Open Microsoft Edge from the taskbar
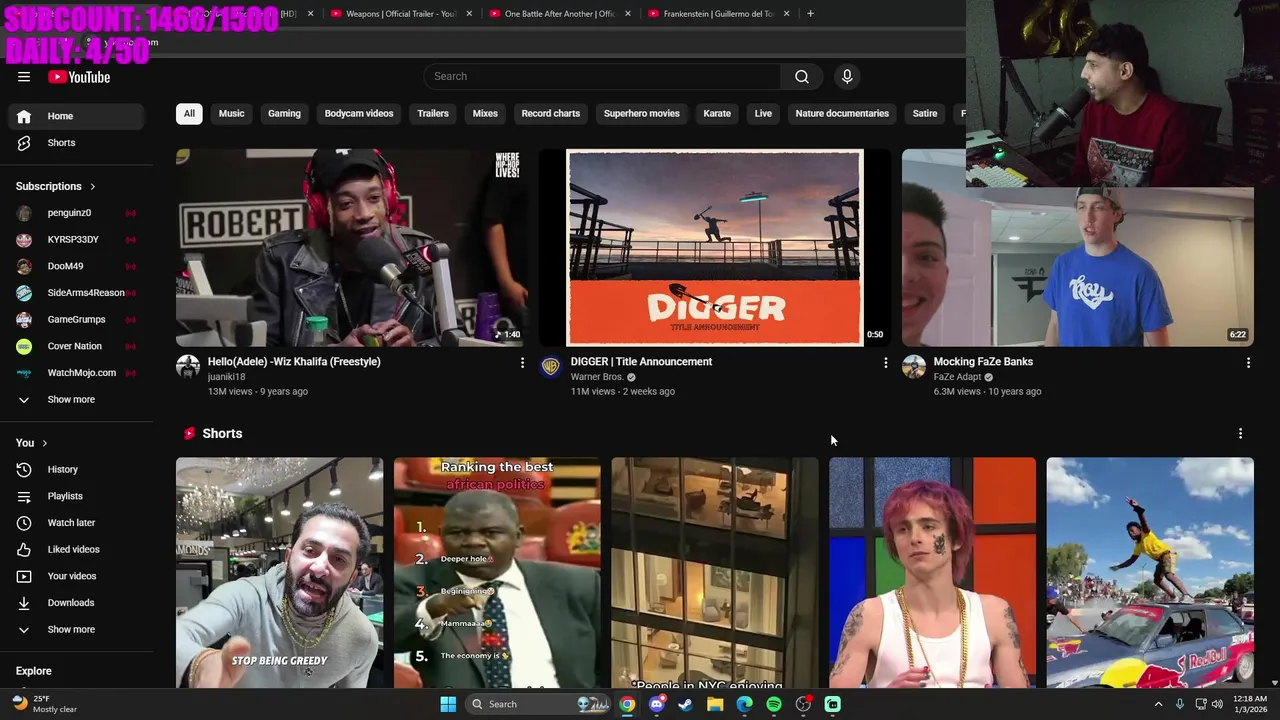 (x=744, y=704)
